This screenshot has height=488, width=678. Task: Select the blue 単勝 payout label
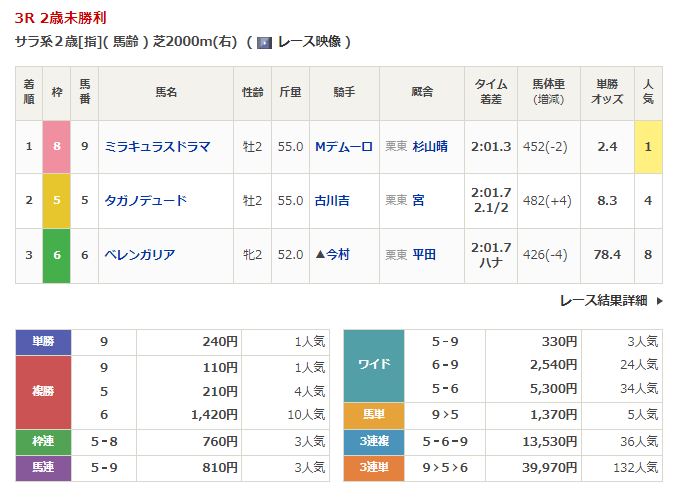[x=43, y=342]
